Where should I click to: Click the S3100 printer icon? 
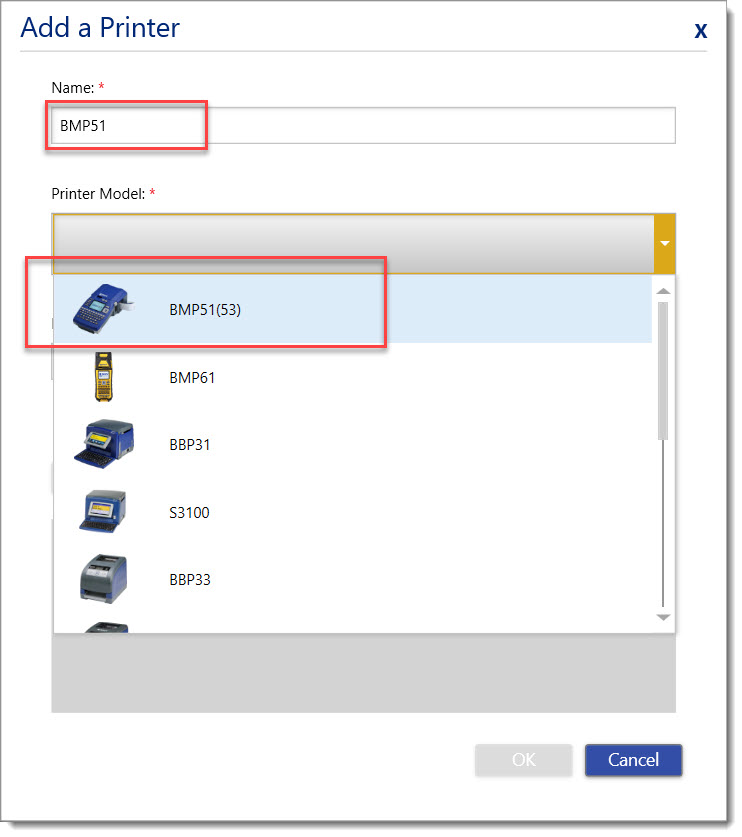coord(103,512)
